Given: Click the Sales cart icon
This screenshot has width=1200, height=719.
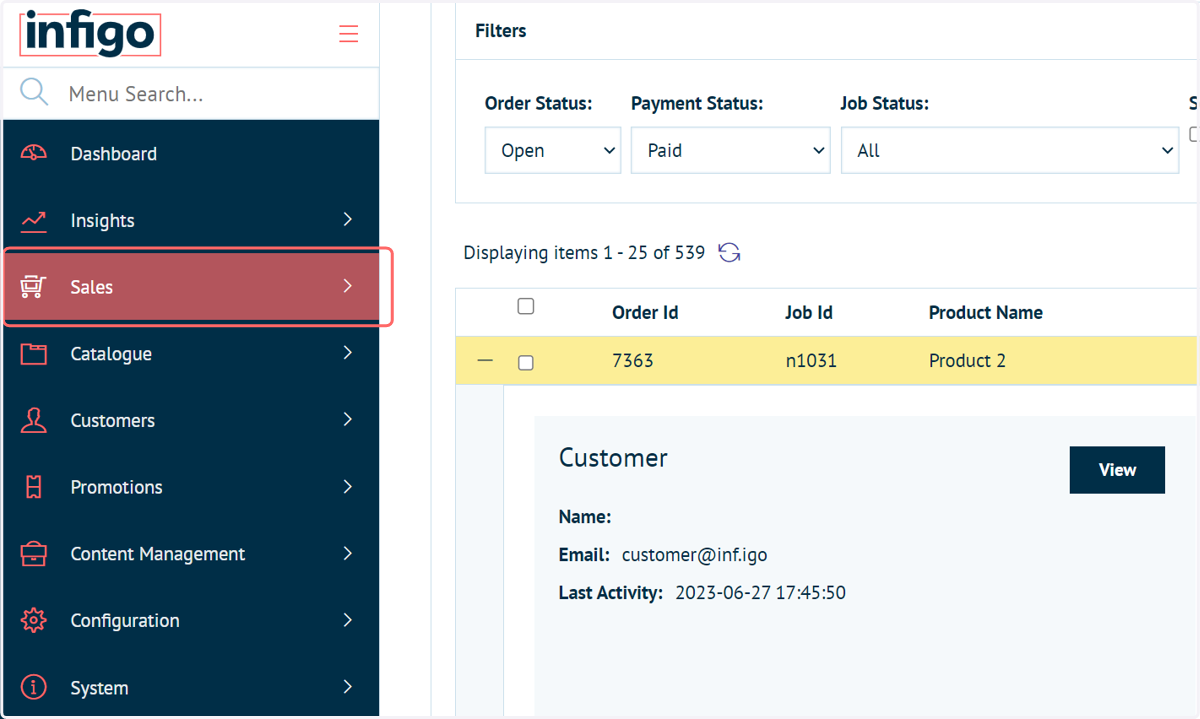Looking at the screenshot, I should pyautogui.click(x=34, y=287).
